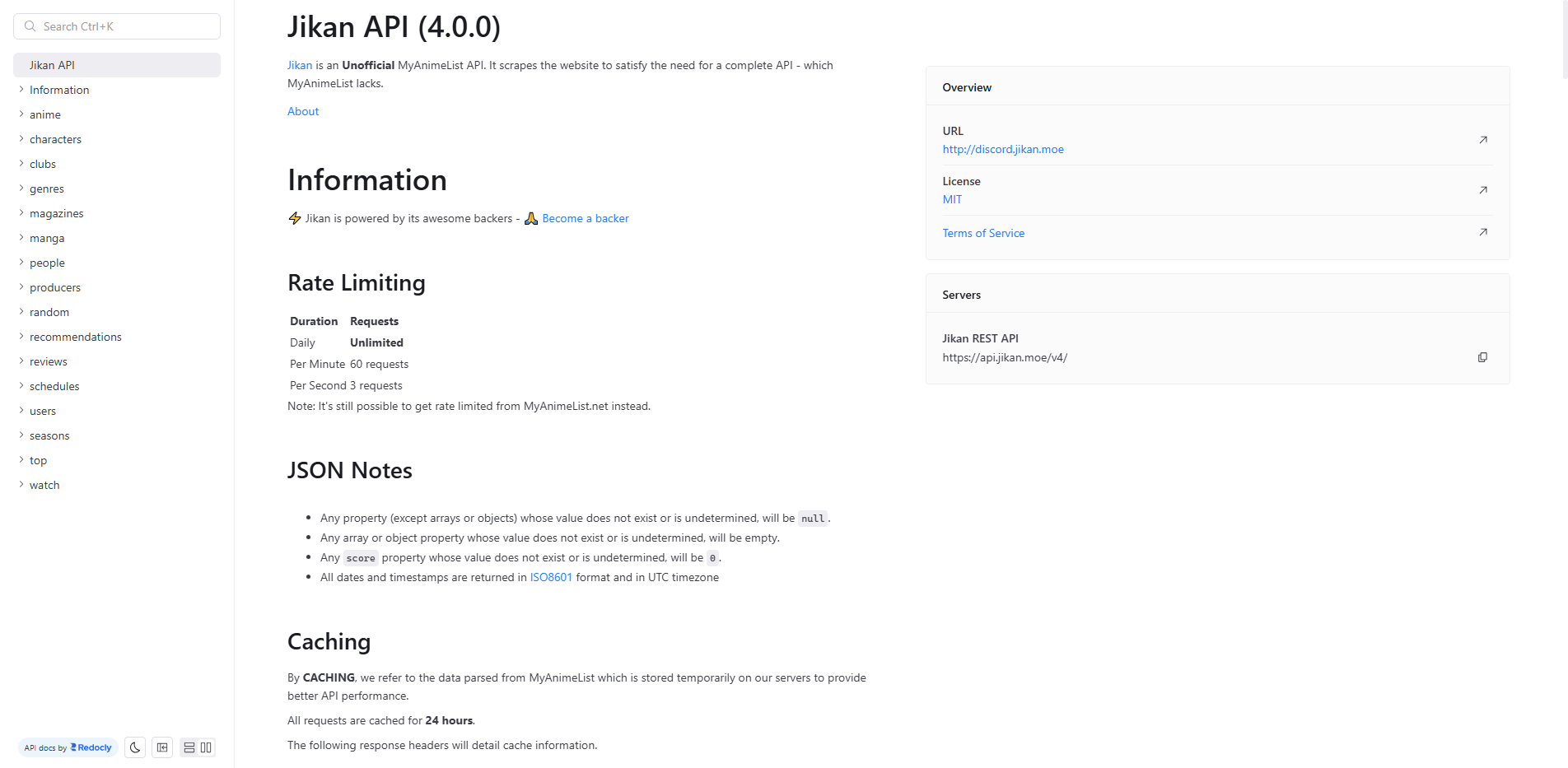Viewport: 1568px width, 768px height.
Task: Click the backer prayer-hands emoji icon
Action: point(531,218)
